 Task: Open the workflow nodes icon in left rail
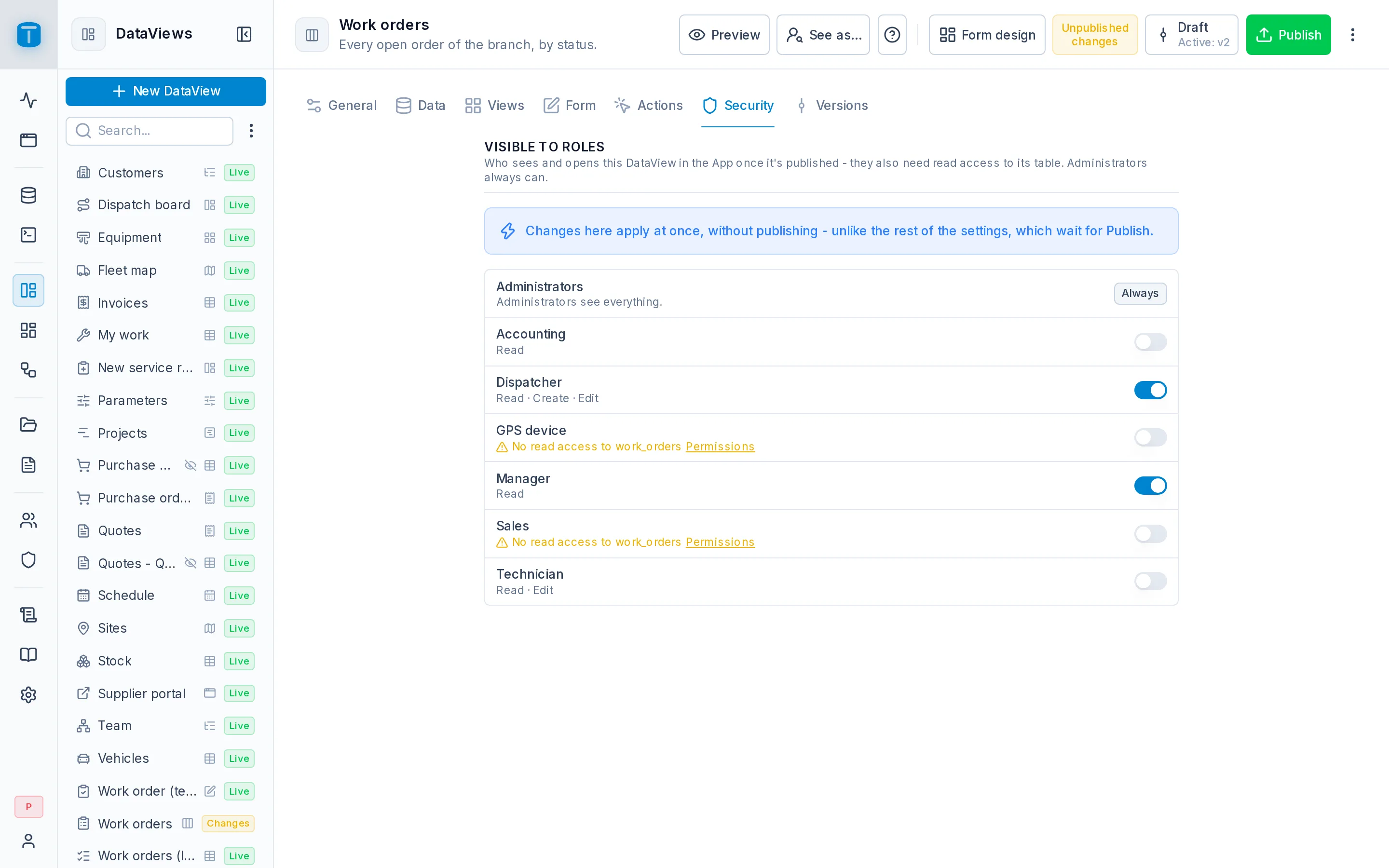point(28,370)
